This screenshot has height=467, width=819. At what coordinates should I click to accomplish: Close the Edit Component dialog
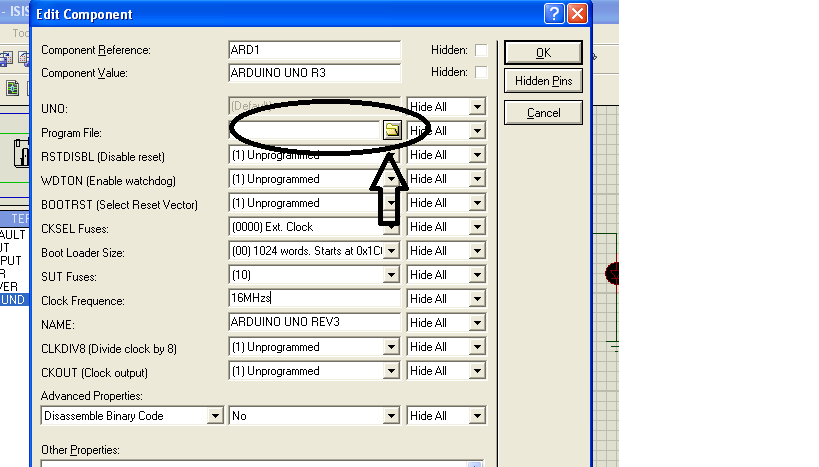[x=577, y=14]
